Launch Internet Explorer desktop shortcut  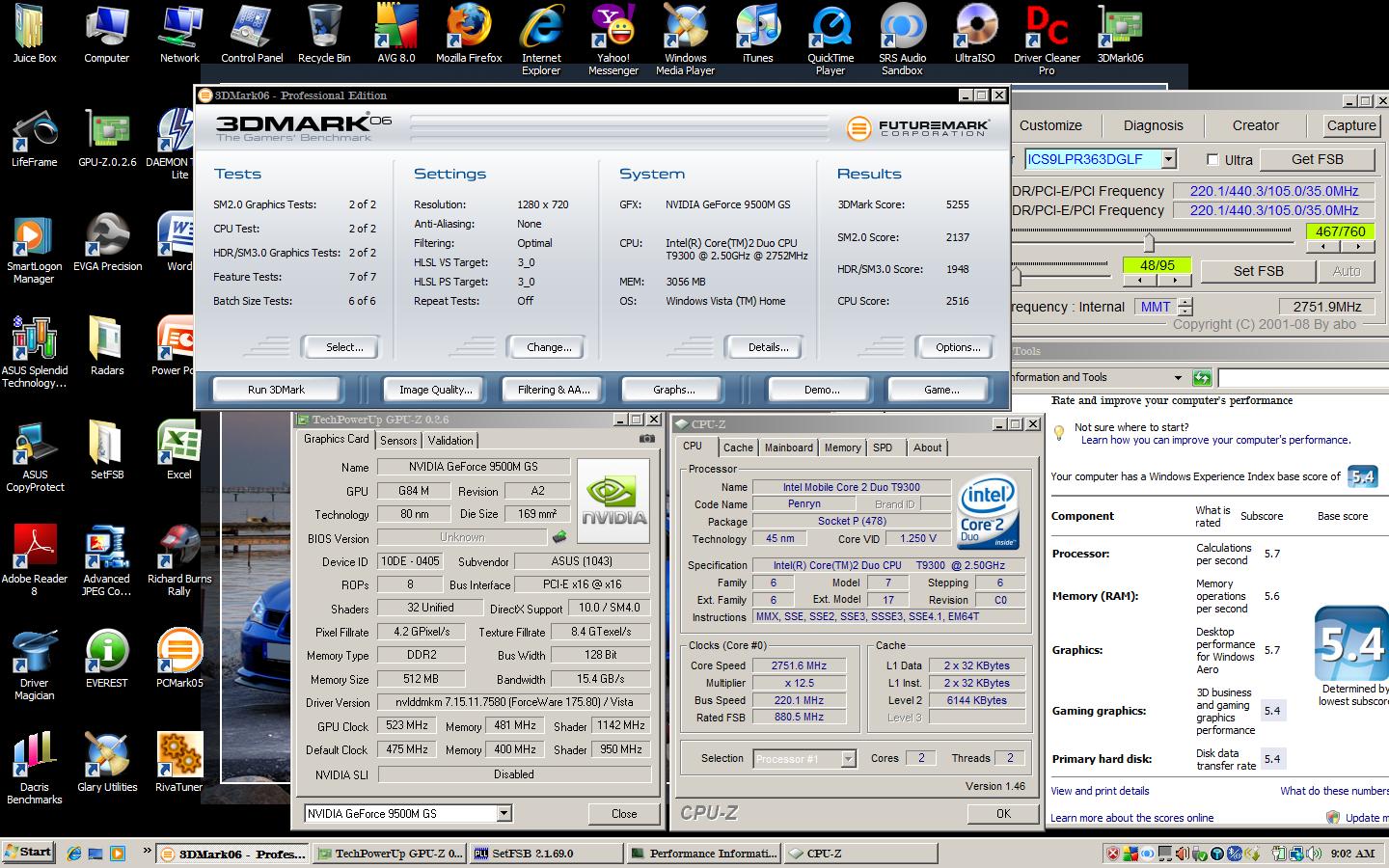point(541,40)
